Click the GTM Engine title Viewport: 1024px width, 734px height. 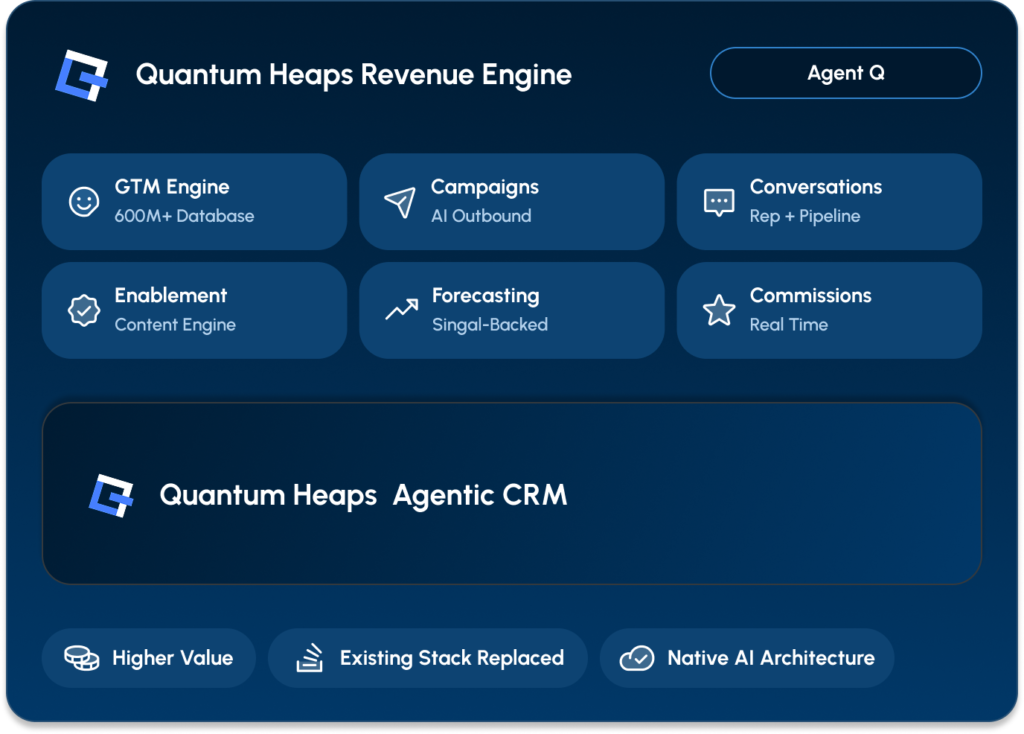click(x=172, y=187)
